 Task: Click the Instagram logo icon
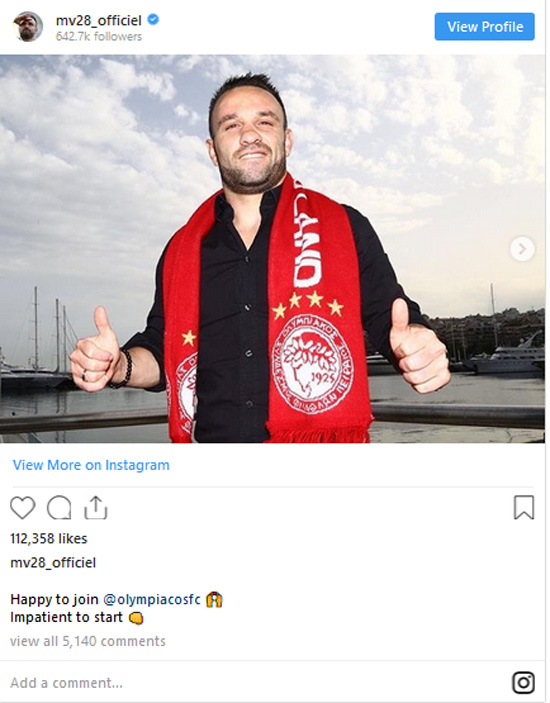point(523,683)
